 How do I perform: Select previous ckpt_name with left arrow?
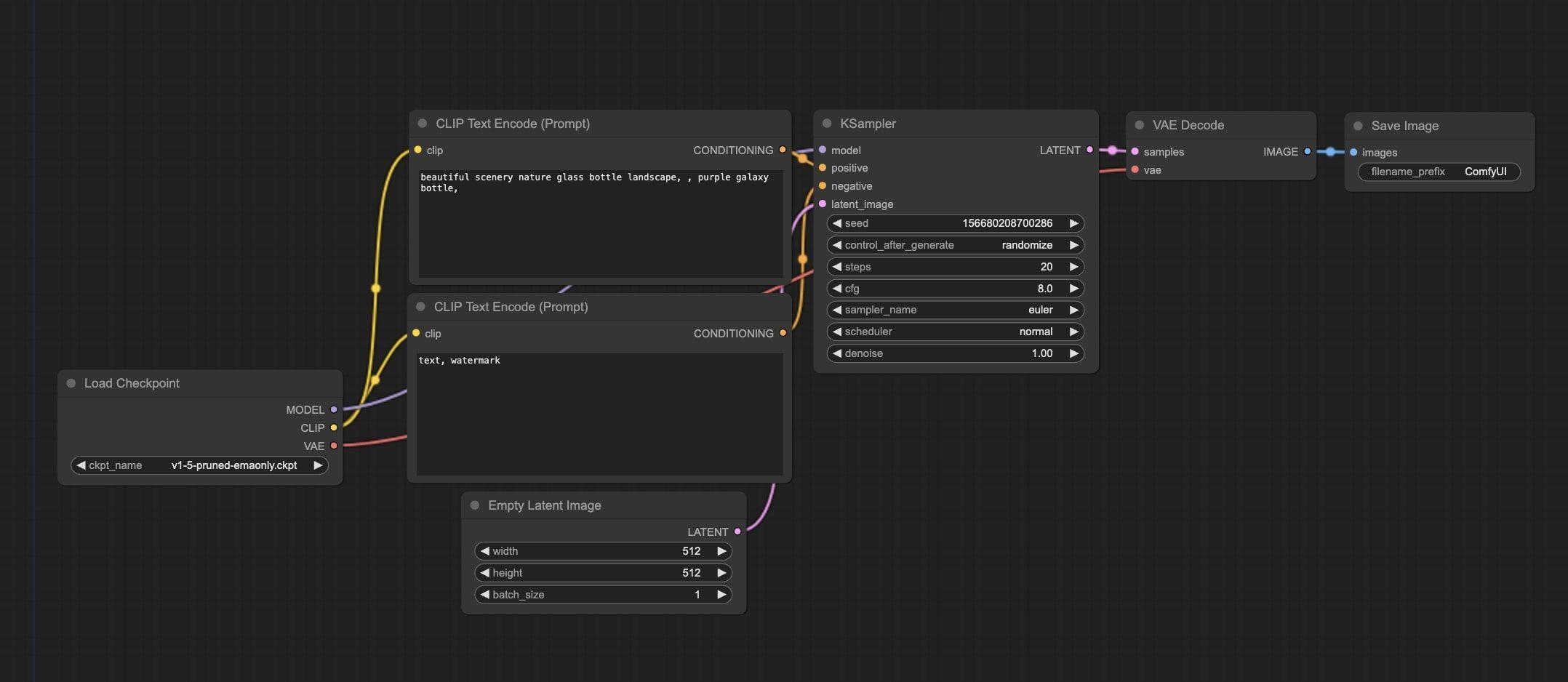tap(81, 465)
